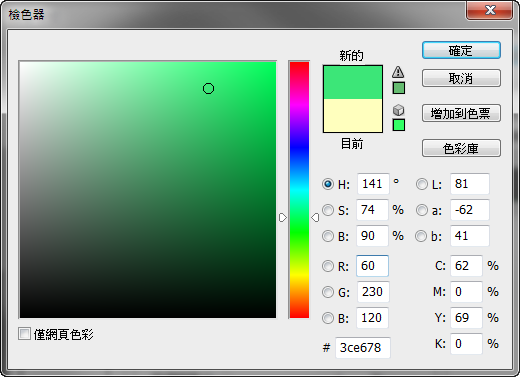This screenshot has height=377, width=520.
Task: Select the R red radio button
Action: [x=328, y=266]
